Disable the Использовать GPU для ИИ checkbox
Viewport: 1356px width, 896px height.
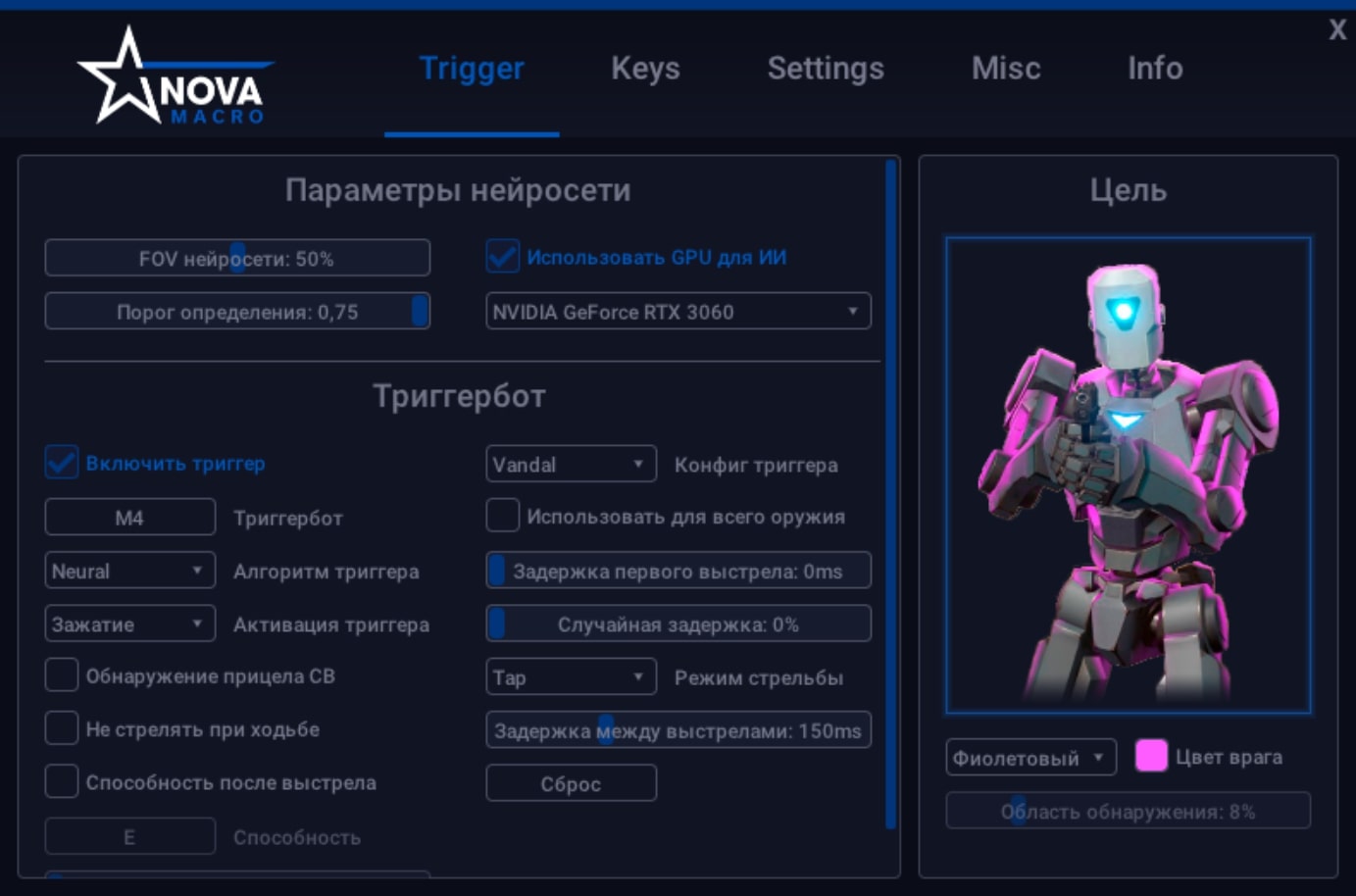503,257
